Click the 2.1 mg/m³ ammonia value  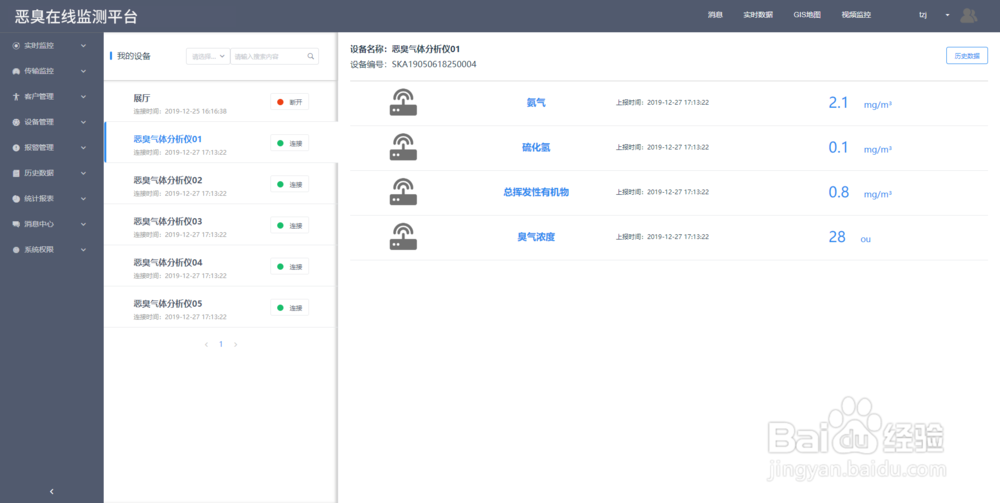point(860,103)
